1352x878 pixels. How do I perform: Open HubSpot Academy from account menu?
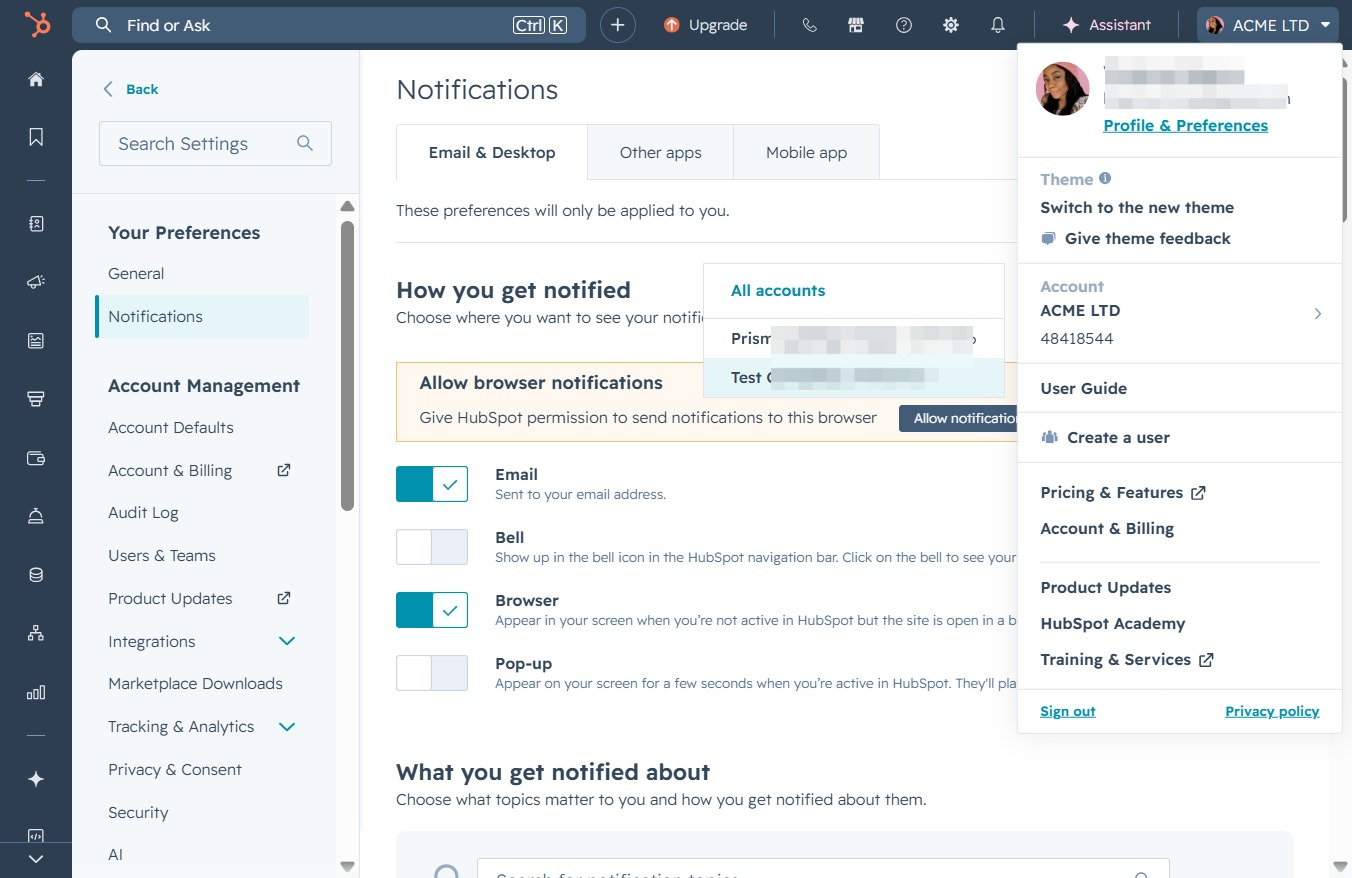pyautogui.click(x=1112, y=624)
